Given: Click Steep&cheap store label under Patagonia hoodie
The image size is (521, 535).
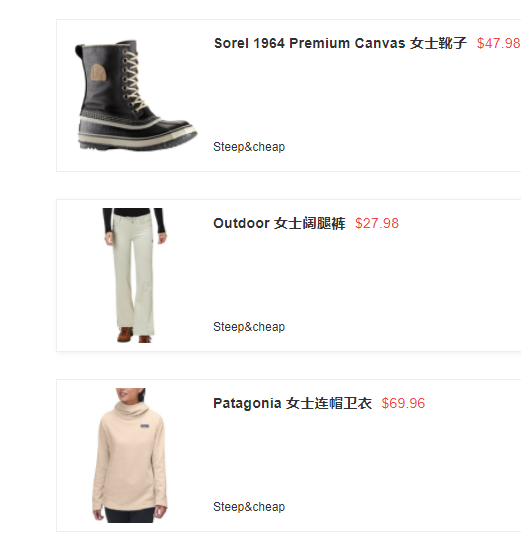Looking at the screenshot, I should (249, 507).
